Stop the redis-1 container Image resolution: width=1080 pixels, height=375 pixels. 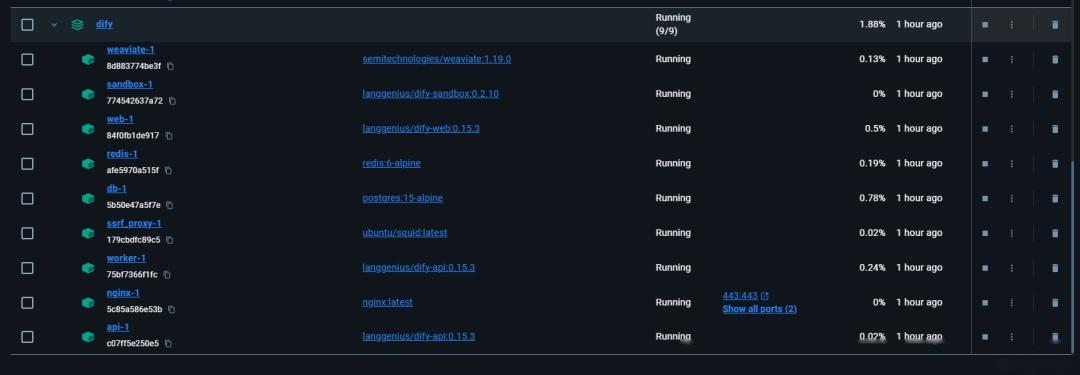pos(985,163)
